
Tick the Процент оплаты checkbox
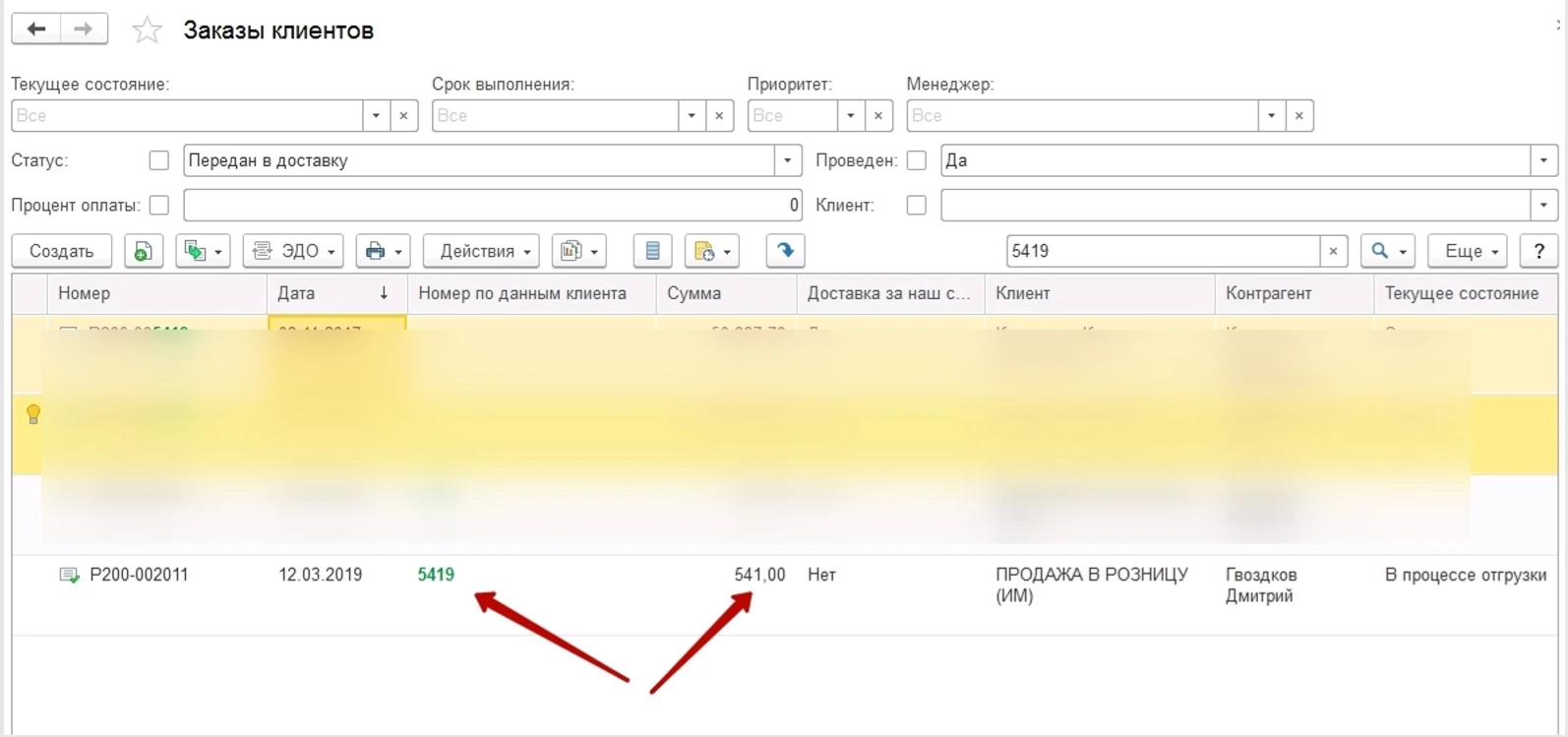click(158, 206)
